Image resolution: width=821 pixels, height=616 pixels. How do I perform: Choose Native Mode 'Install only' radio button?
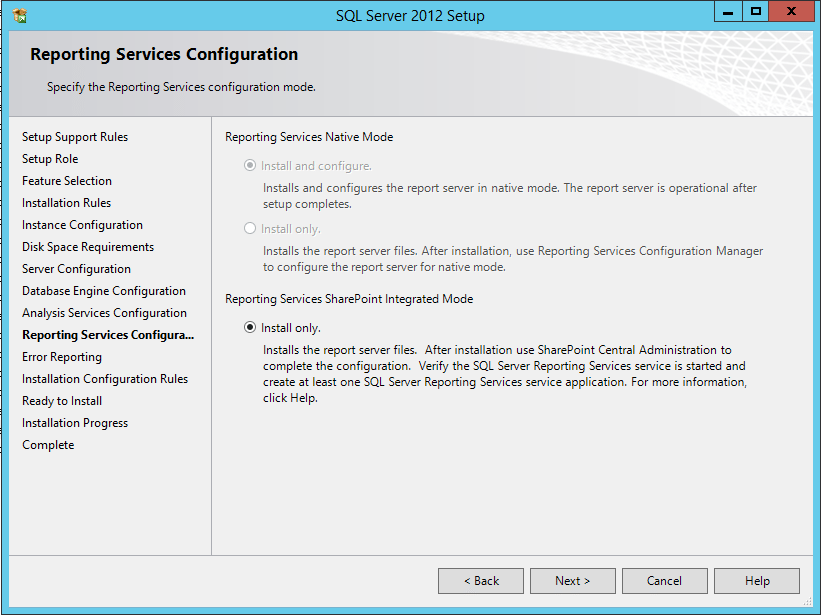tap(250, 229)
